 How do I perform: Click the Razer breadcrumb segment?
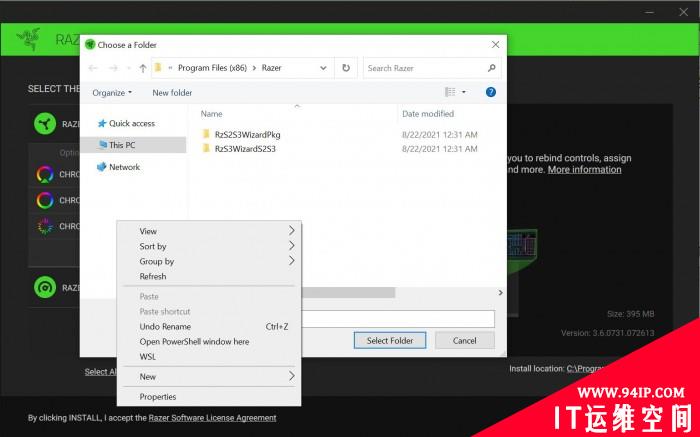pos(271,68)
